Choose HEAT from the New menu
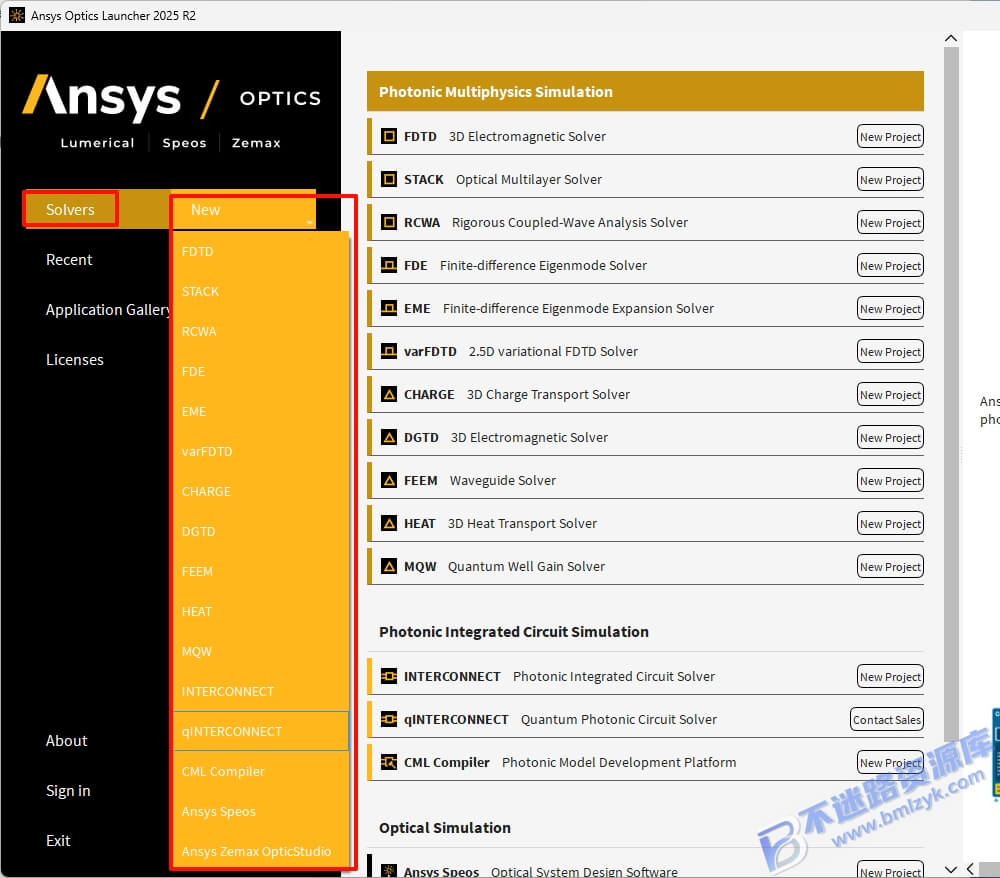 pos(261,611)
